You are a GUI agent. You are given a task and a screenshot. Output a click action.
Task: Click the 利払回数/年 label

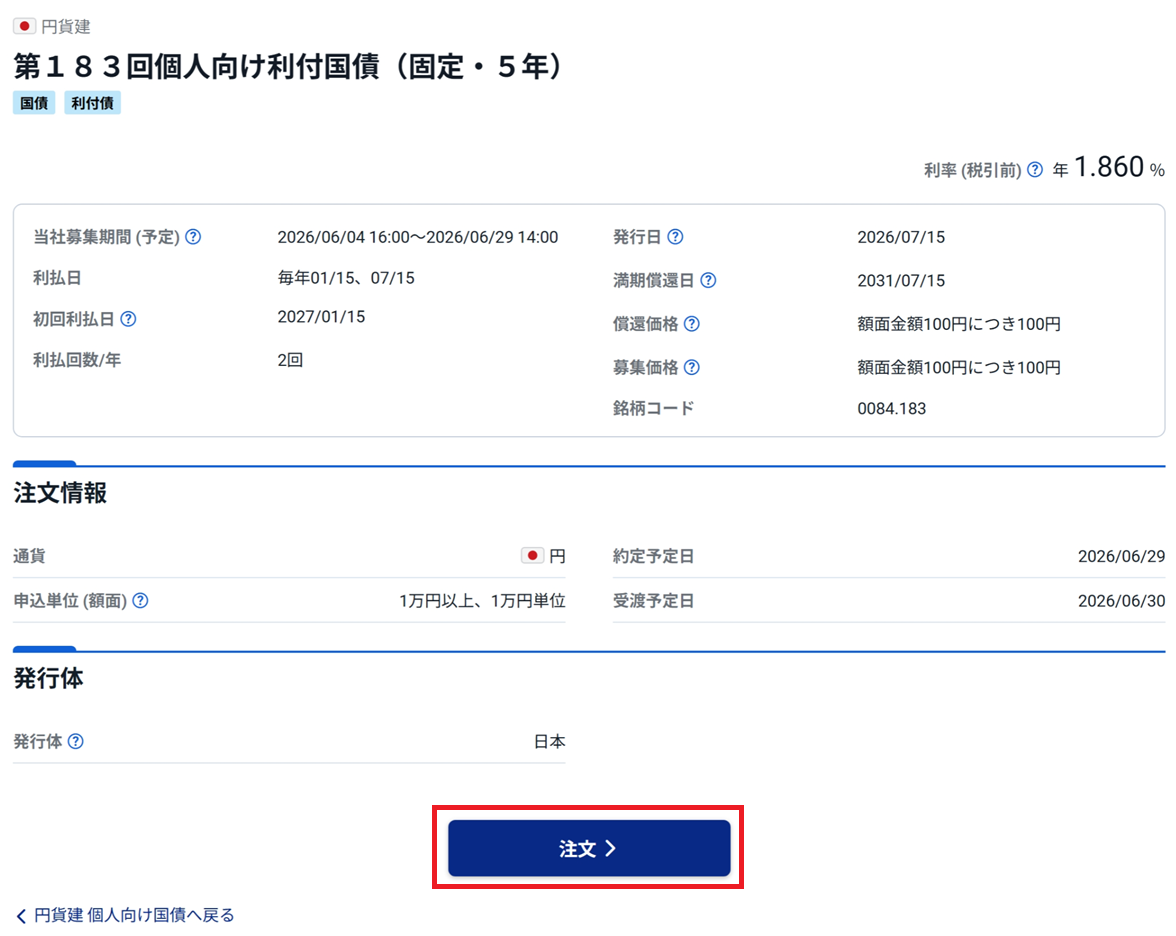point(77,360)
